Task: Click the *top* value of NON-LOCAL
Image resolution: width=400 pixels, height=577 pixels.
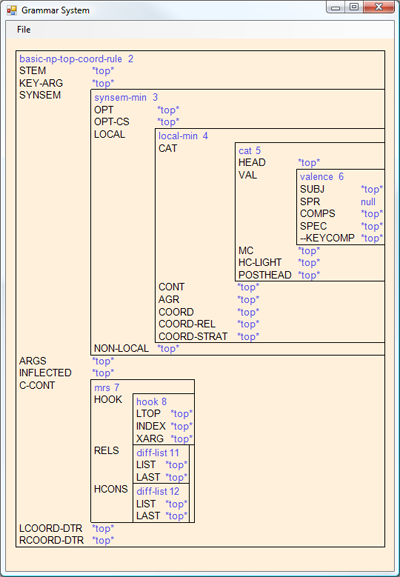Action: click(x=168, y=348)
